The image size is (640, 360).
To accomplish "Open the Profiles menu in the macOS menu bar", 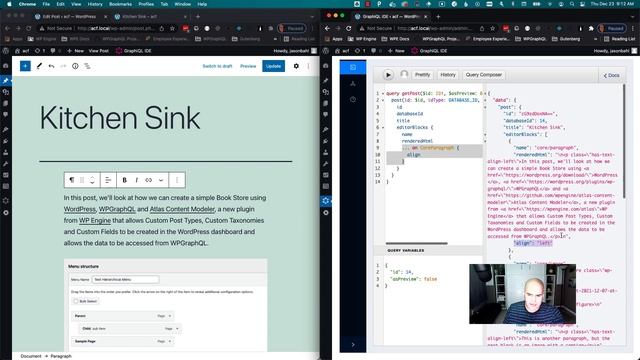I will pyautogui.click(x=146, y=4).
